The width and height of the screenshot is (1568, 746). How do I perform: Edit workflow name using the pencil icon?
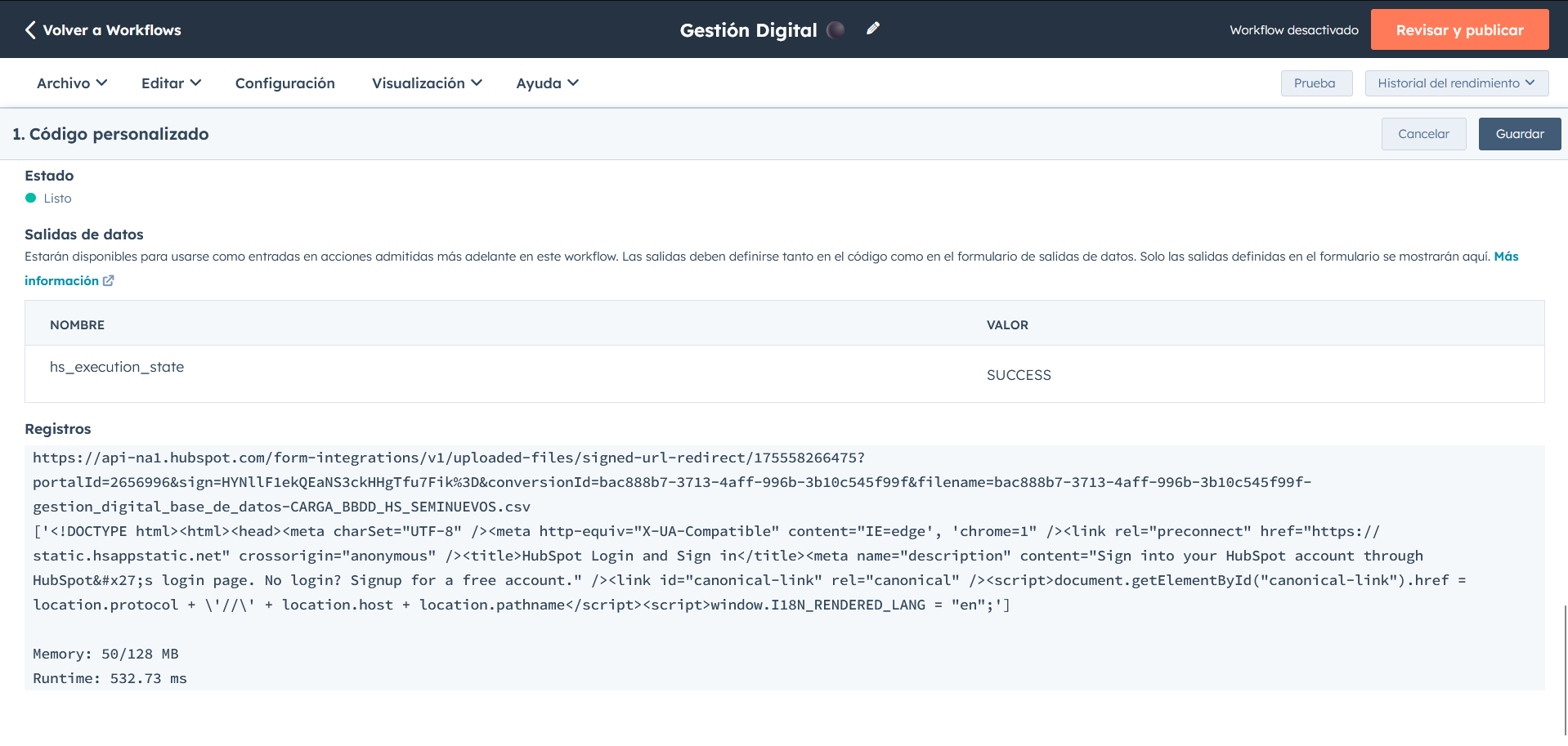[872, 29]
